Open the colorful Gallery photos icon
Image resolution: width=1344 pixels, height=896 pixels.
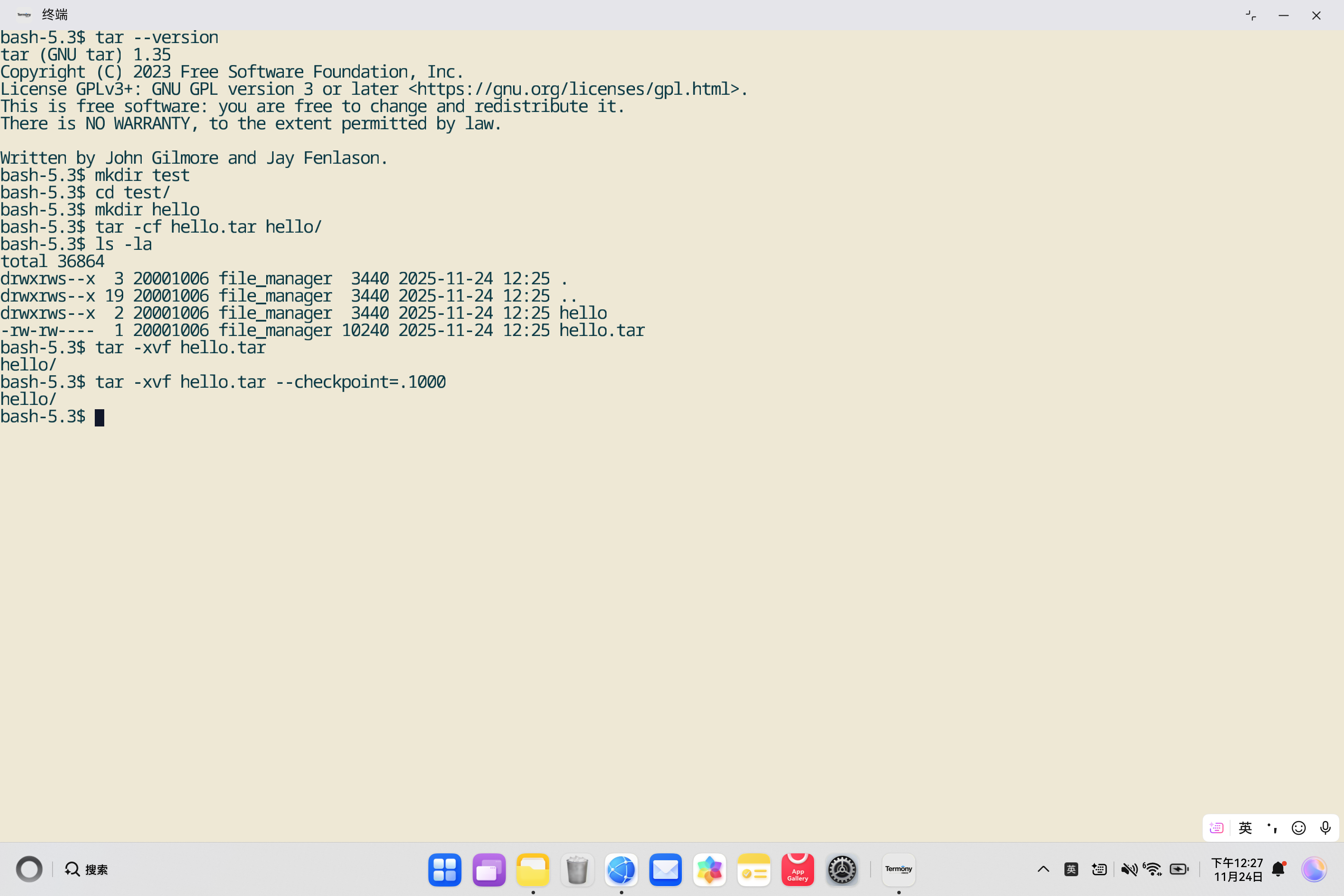point(709,869)
